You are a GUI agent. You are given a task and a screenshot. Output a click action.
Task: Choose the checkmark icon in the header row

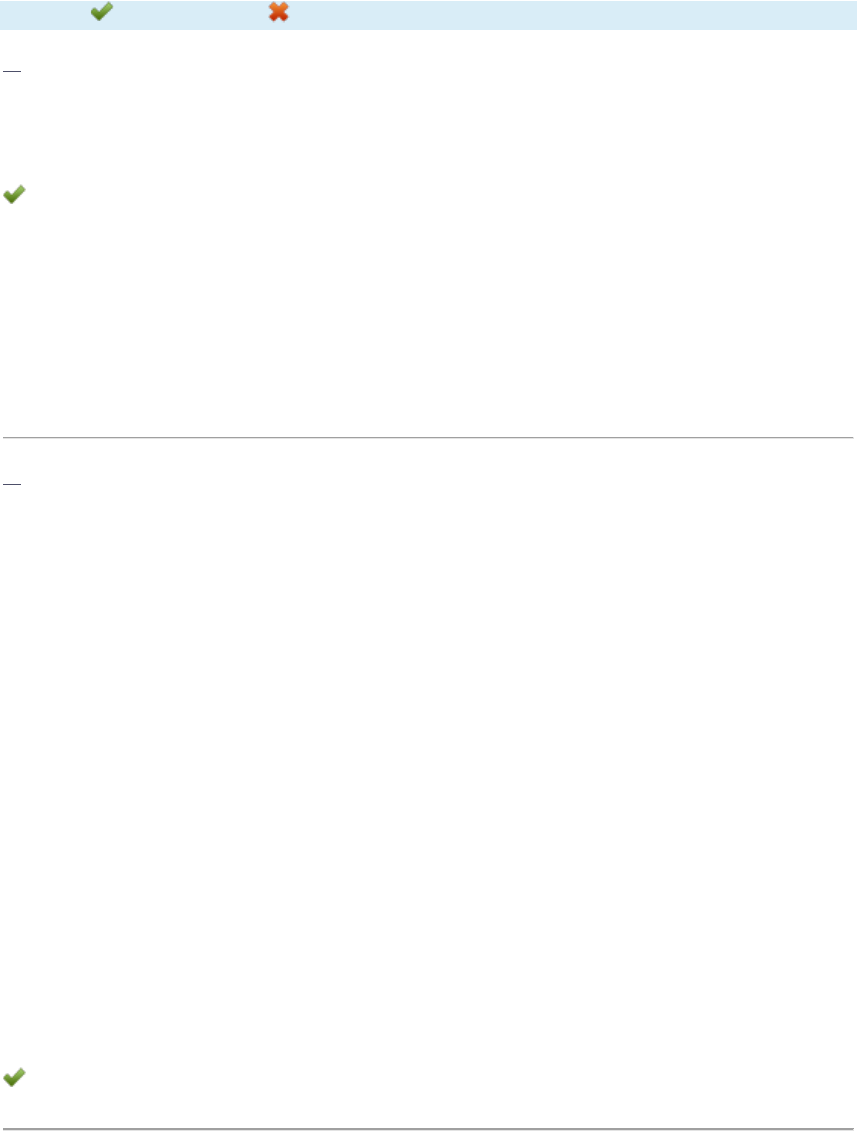coord(102,13)
